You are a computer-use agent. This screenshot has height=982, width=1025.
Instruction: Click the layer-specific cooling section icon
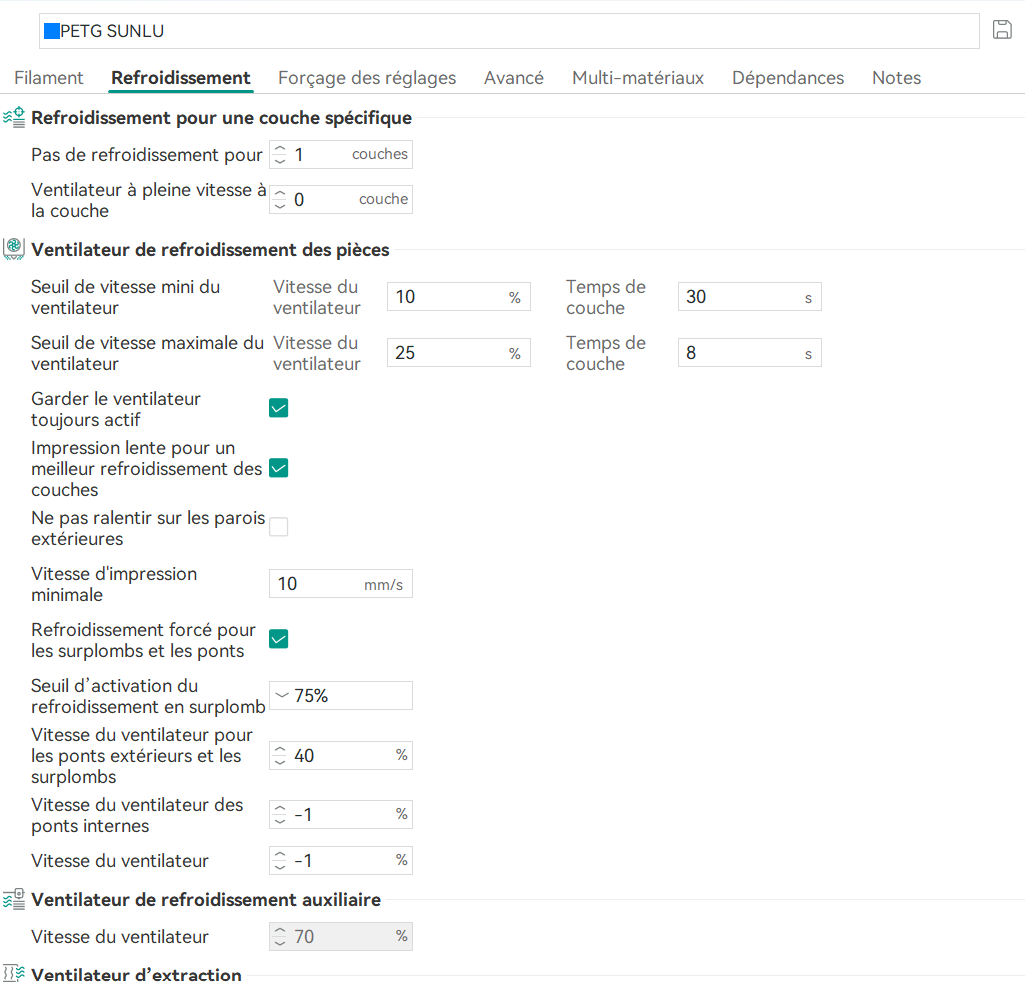point(14,118)
